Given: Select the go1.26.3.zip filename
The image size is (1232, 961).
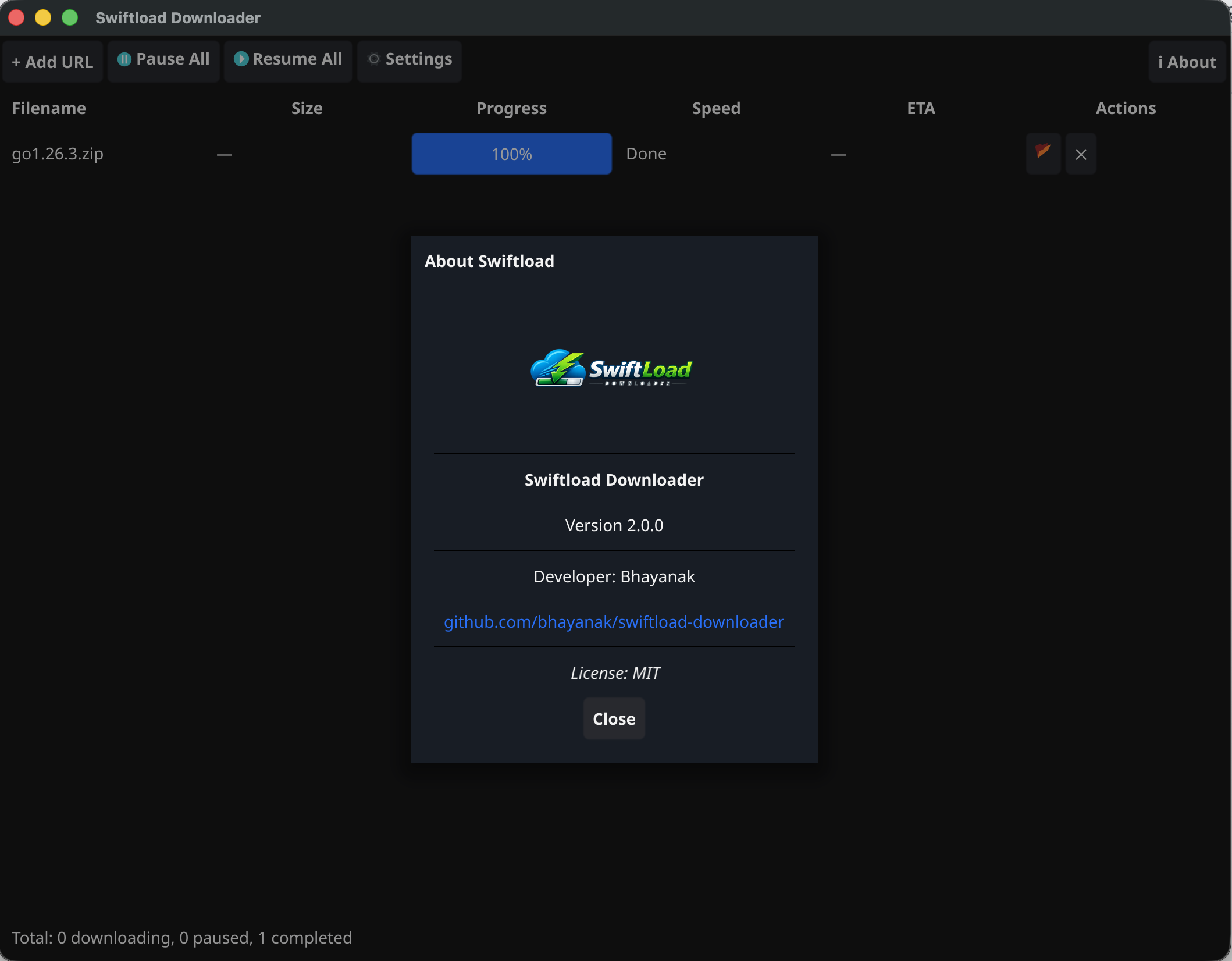Looking at the screenshot, I should pos(58,154).
